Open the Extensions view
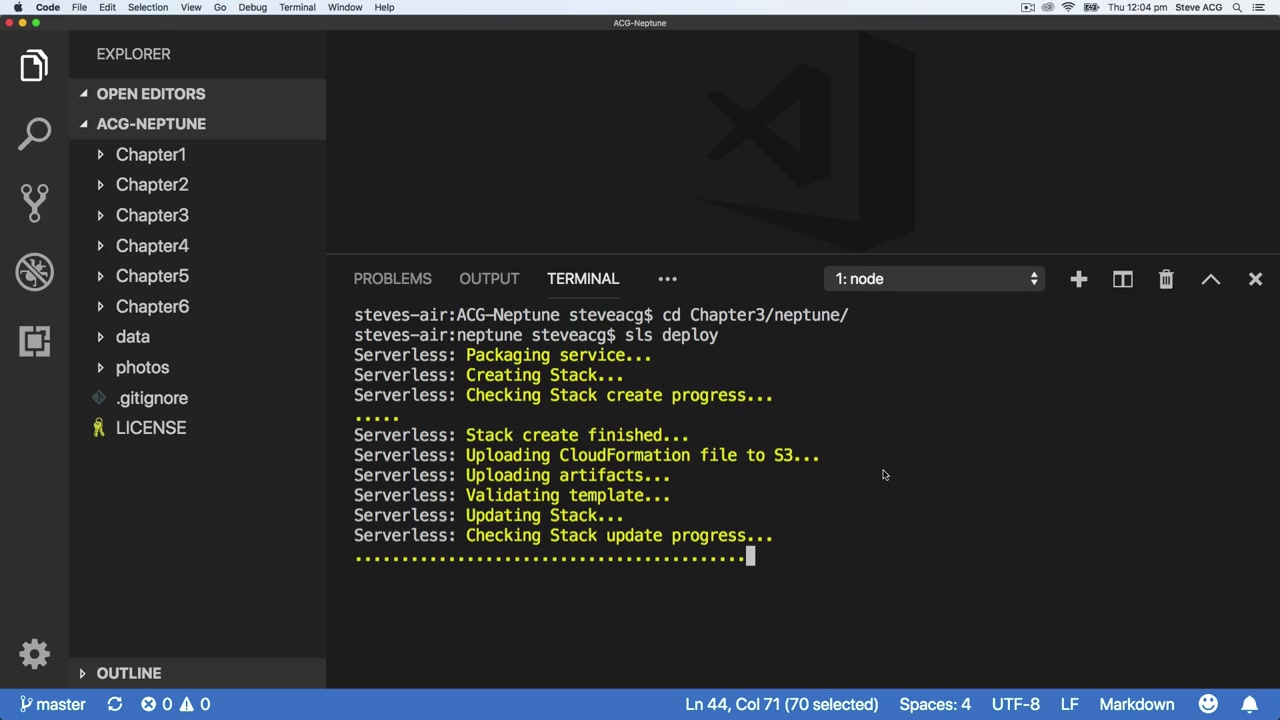Screen dimensions: 1280x720 34,341
